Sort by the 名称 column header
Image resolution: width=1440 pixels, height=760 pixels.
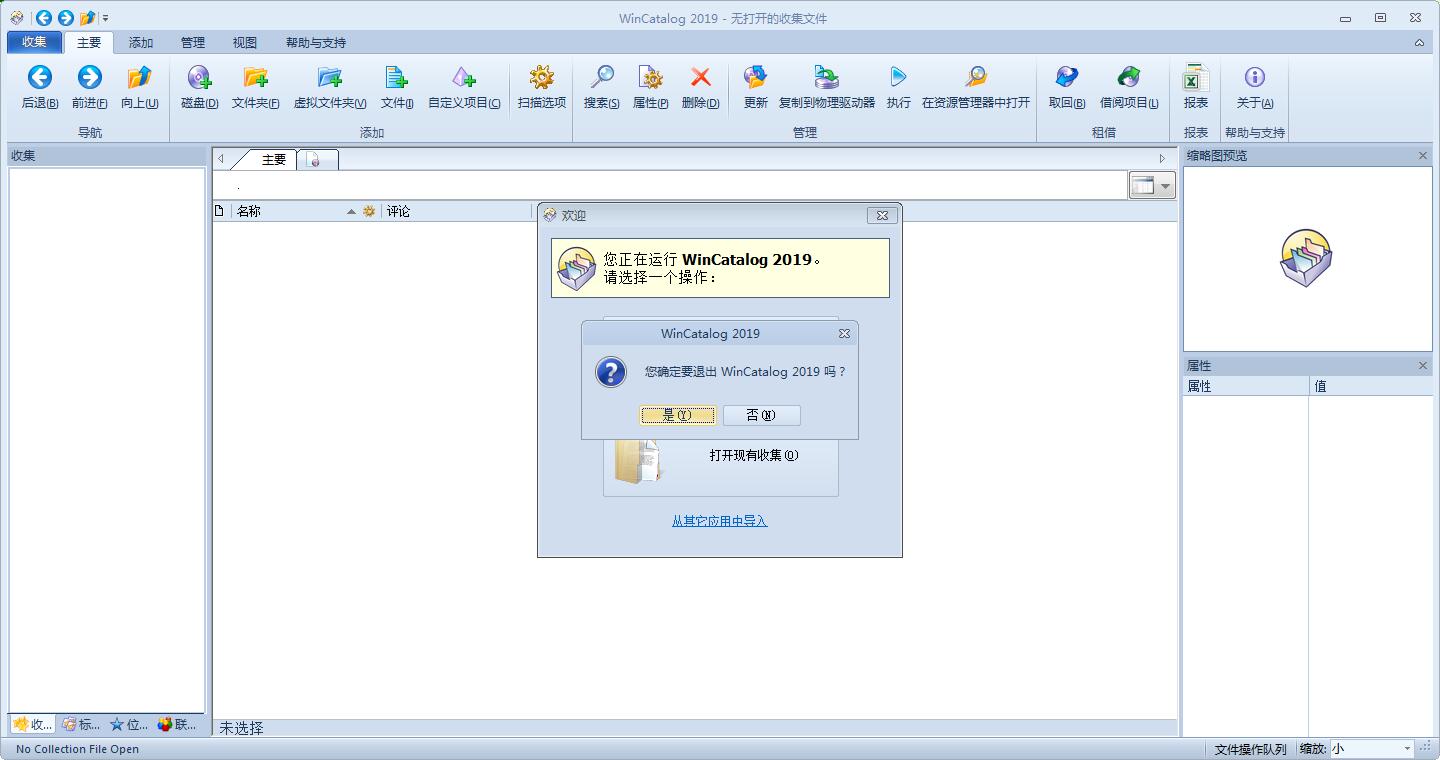coord(295,211)
